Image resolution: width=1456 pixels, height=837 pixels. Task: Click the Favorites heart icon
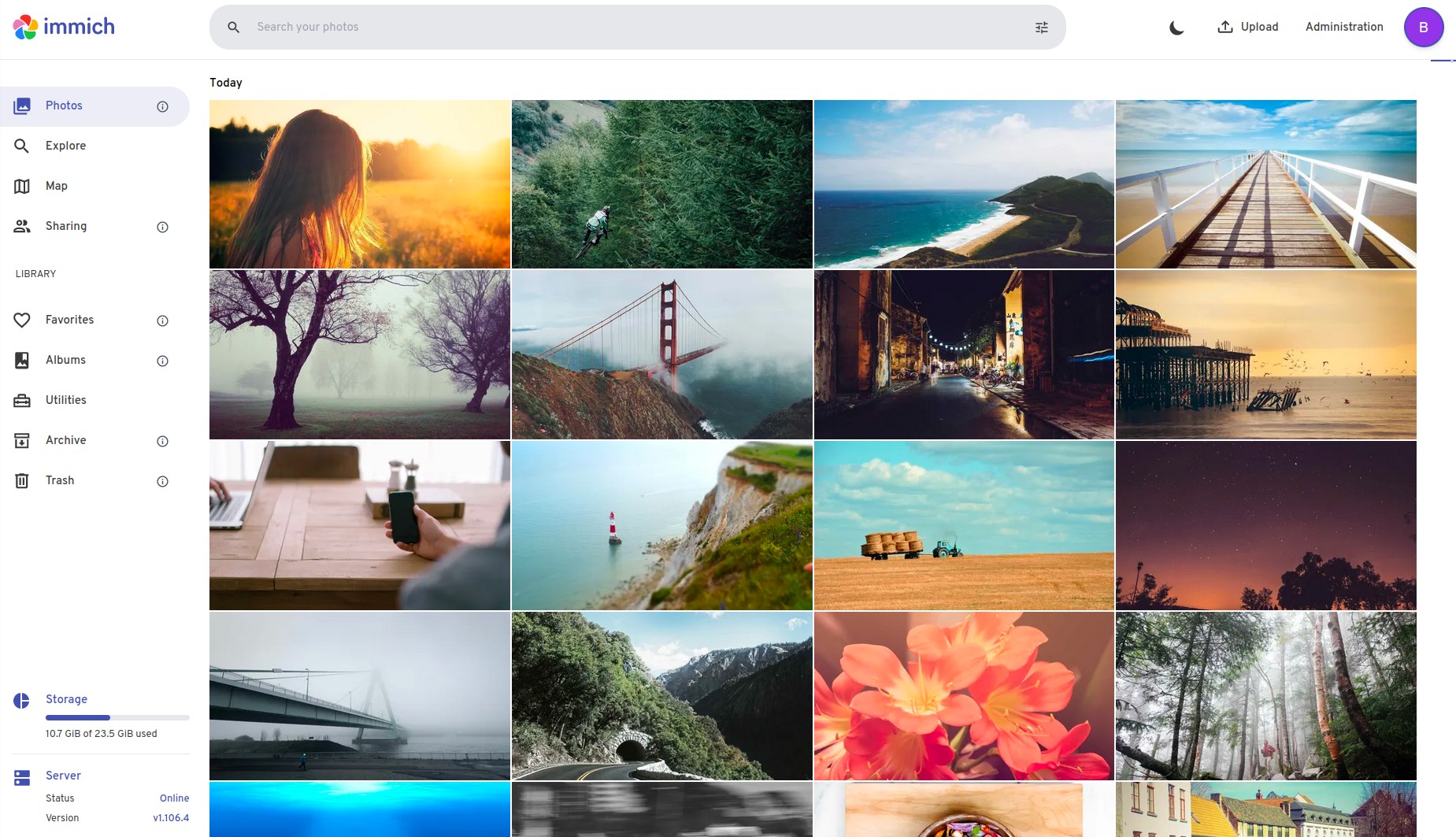[x=22, y=320]
